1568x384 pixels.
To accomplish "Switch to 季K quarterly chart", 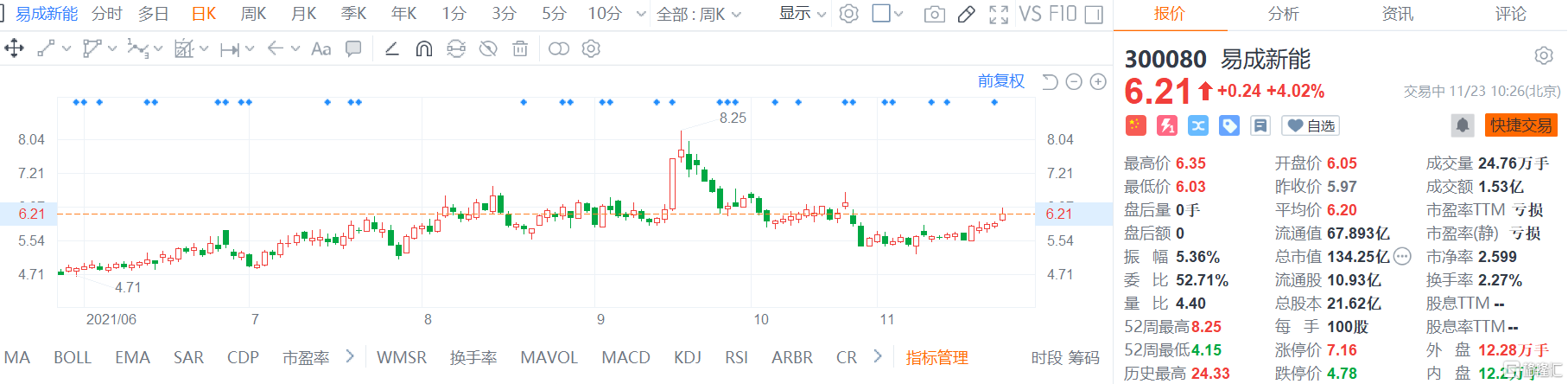I will pos(353,14).
